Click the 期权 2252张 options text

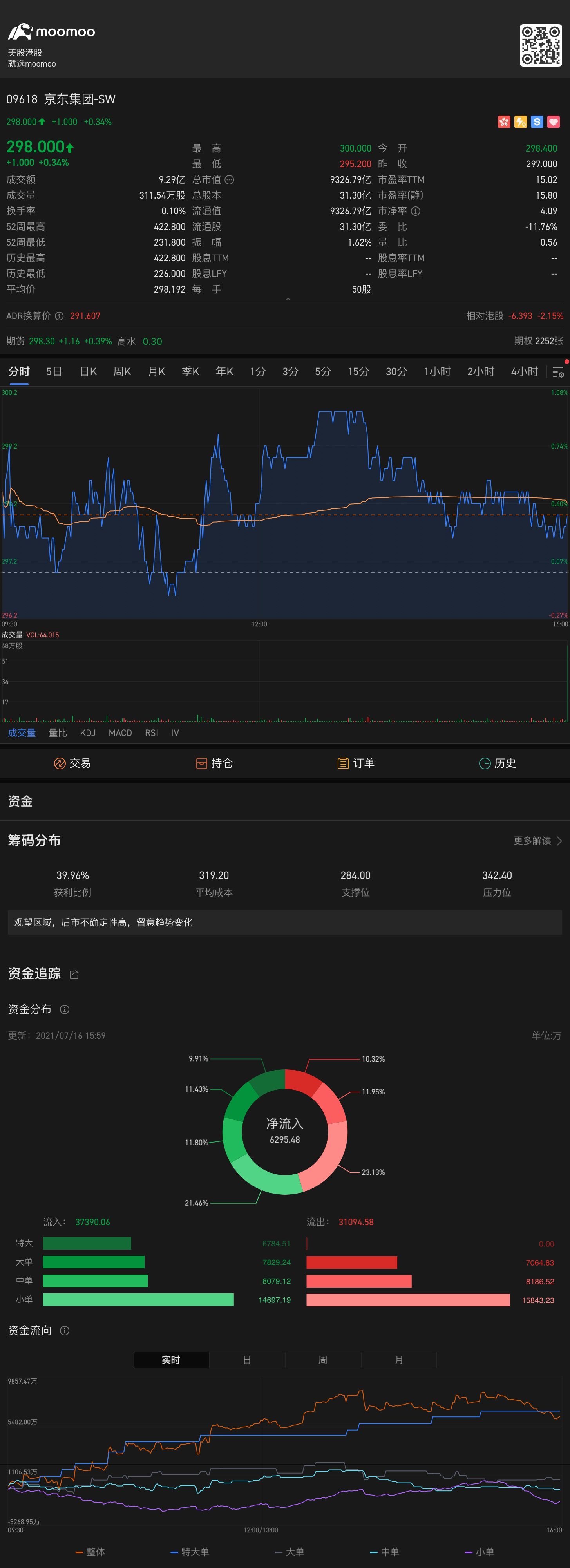tap(538, 341)
